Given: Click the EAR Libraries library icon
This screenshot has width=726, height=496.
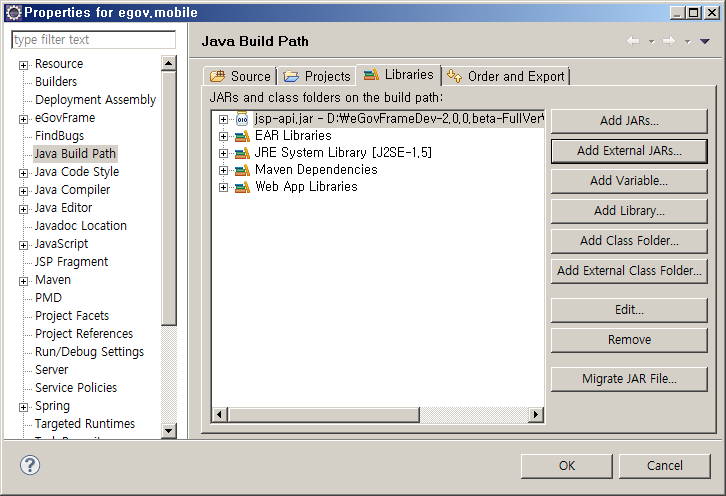Looking at the screenshot, I should click(241, 136).
